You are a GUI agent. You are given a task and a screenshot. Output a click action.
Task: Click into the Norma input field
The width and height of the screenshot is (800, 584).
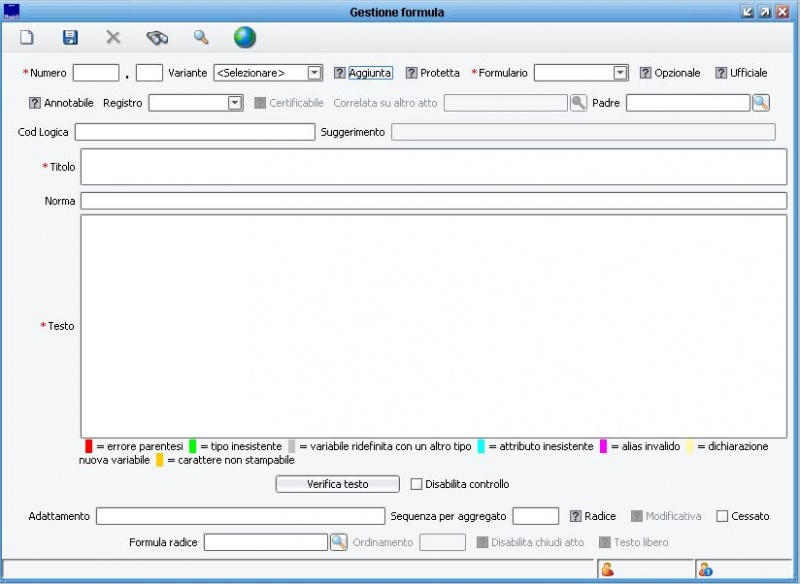click(x=434, y=201)
